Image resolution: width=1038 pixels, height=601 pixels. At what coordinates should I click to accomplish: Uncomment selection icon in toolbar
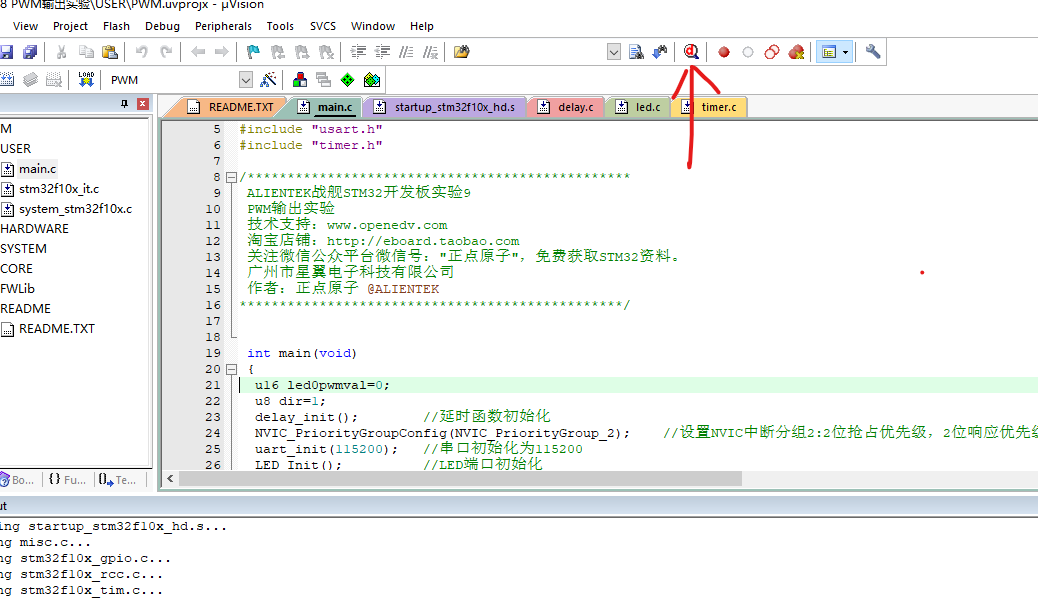[430, 52]
